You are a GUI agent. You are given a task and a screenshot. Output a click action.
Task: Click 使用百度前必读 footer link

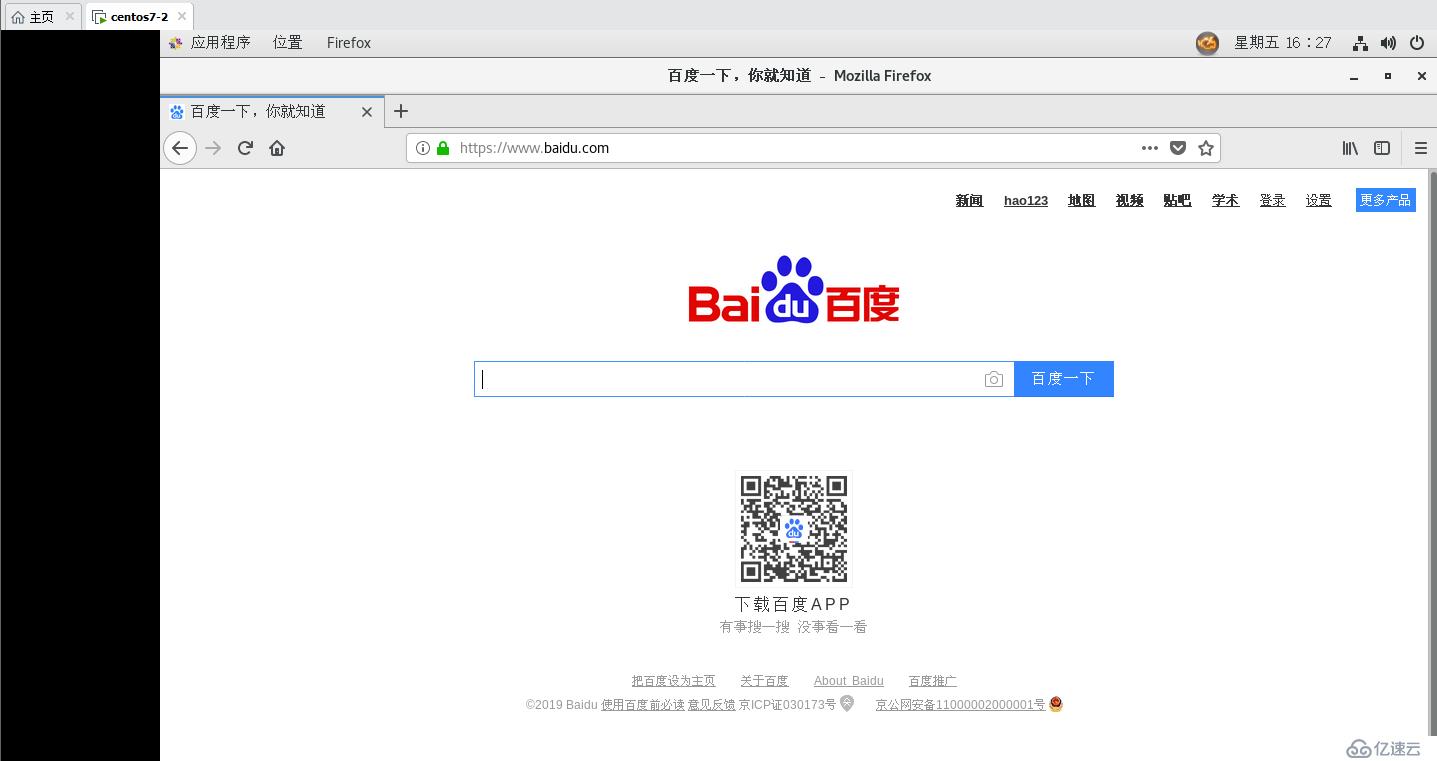coord(643,704)
